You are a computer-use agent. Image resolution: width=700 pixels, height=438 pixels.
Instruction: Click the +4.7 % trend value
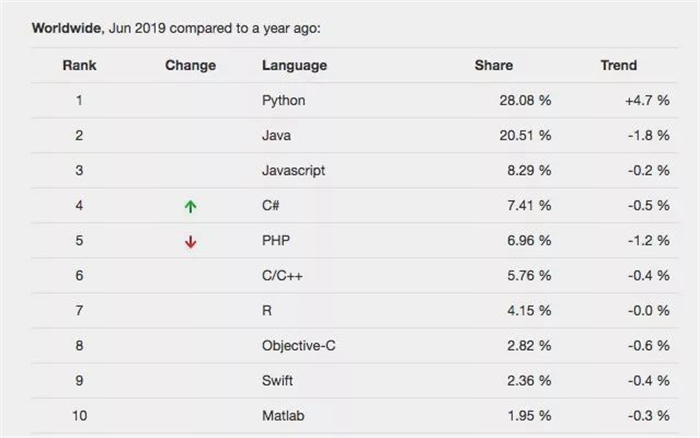[x=647, y=100]
